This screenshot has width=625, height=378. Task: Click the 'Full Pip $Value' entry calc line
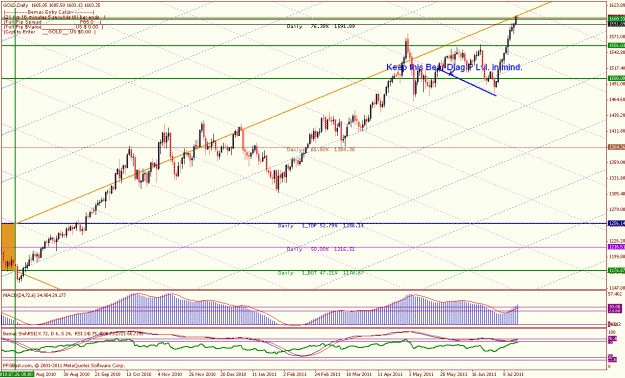pyautogui.click(x=53, y=27)
